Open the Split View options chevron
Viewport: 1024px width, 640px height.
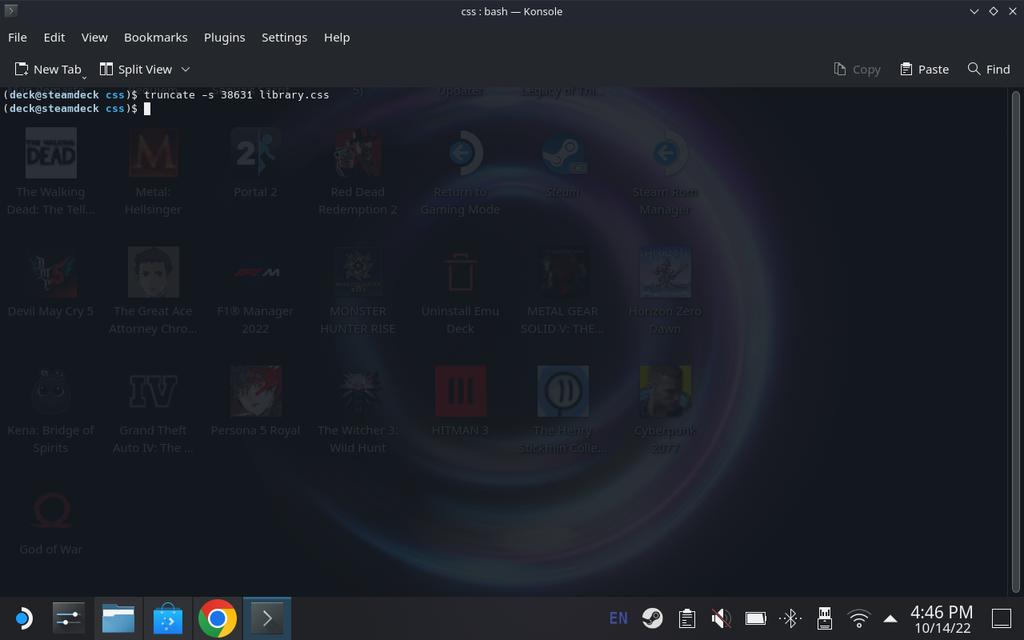[x=186, y=69]
